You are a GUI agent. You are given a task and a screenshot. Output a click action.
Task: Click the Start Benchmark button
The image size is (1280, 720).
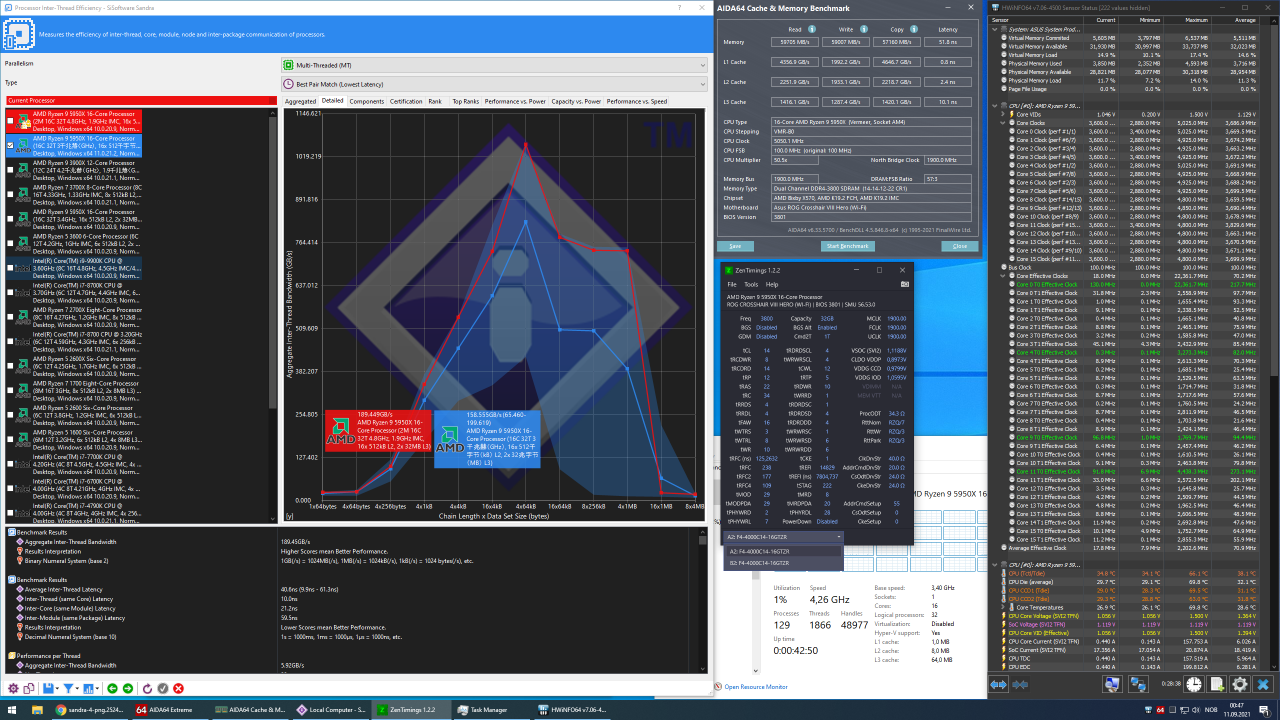point(847,246)
